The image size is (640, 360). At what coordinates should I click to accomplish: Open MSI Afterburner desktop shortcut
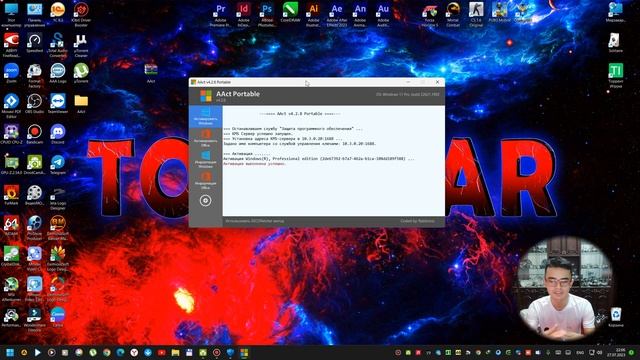pos(11,289)
